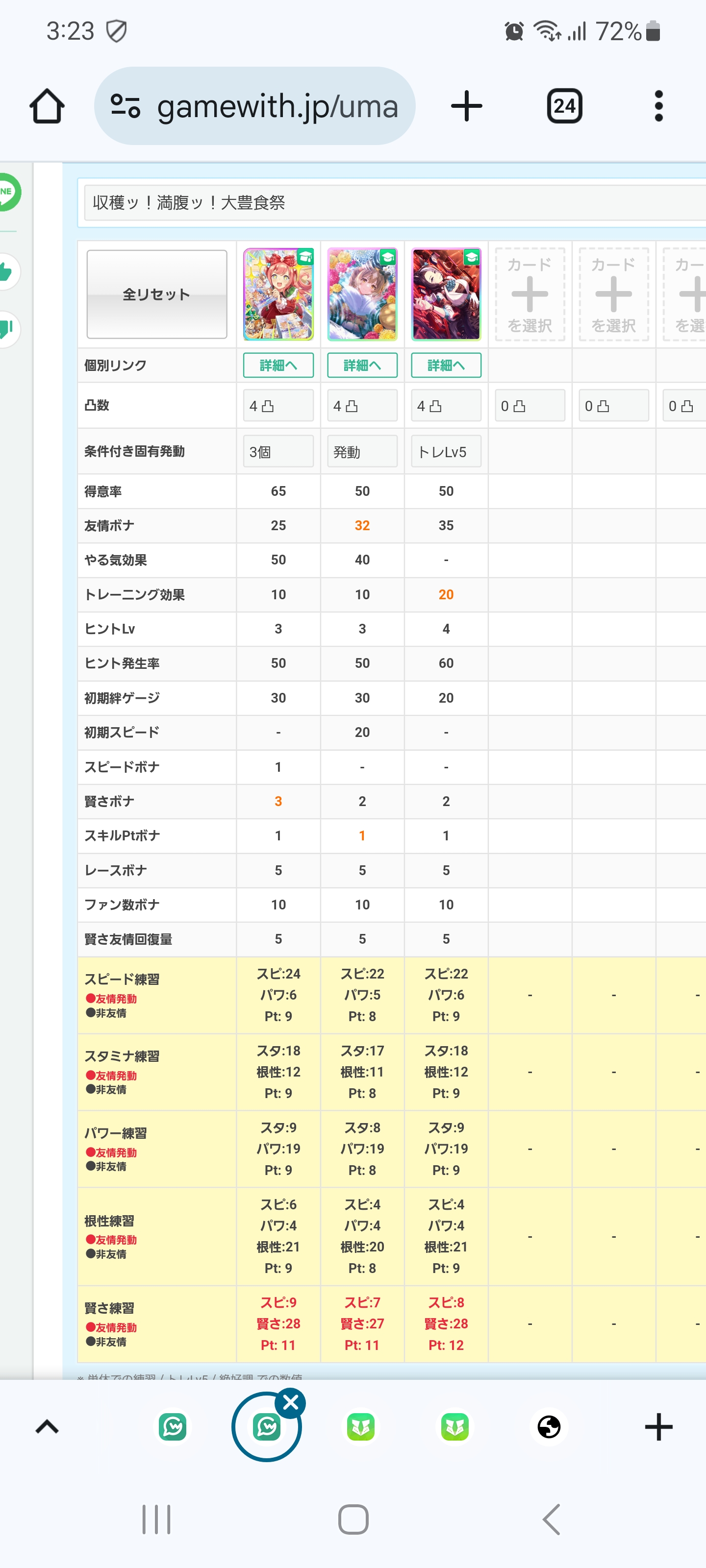Open 詳細へ link for third card
706x1568 pixels.
pos(446,365)
